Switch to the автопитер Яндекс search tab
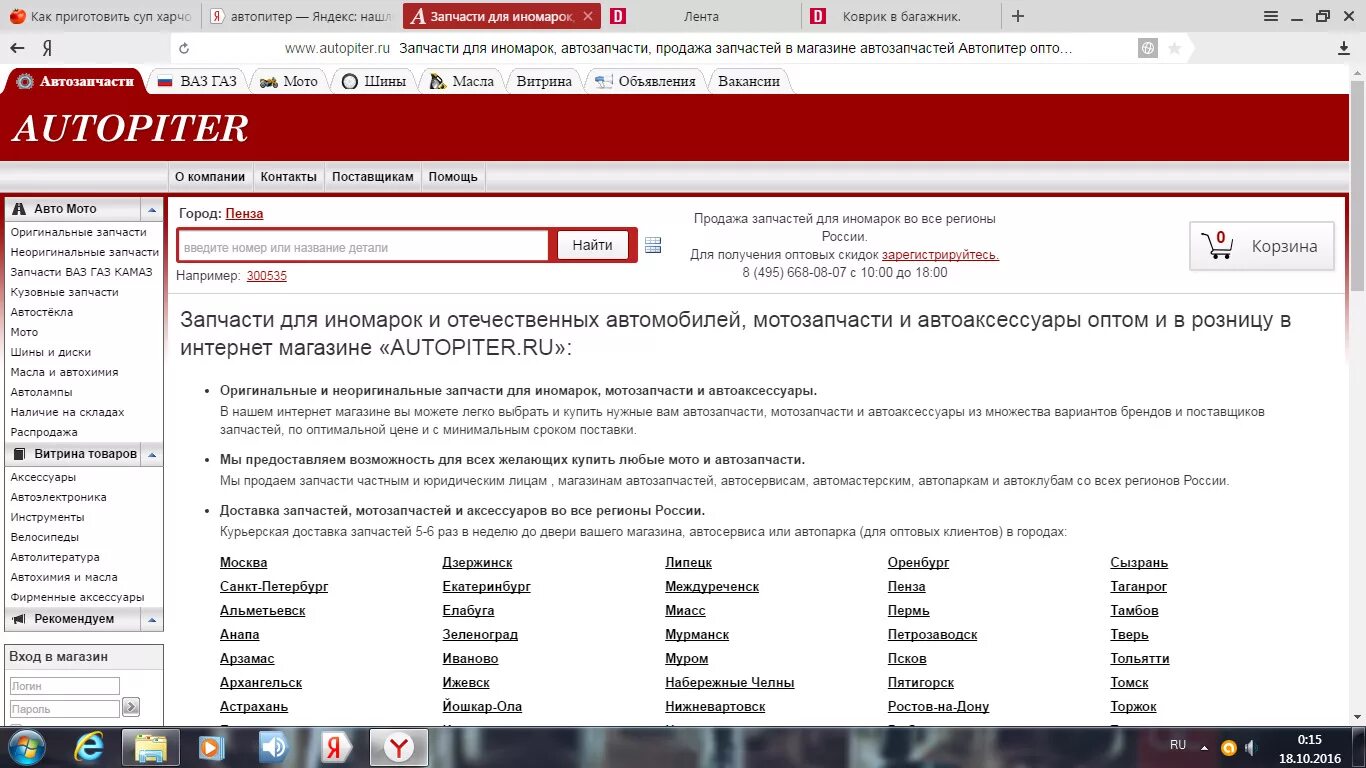This screenshot has height=768, width=1366. (x=302, y=16)
